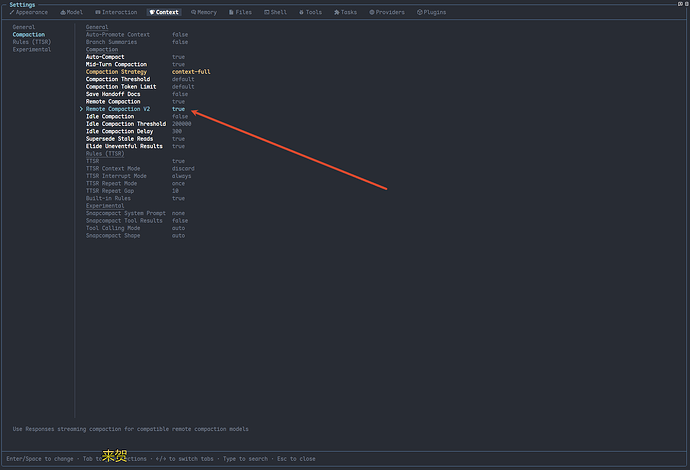
Task: Open the Appearance settings tab
Action: click(29, 12)
